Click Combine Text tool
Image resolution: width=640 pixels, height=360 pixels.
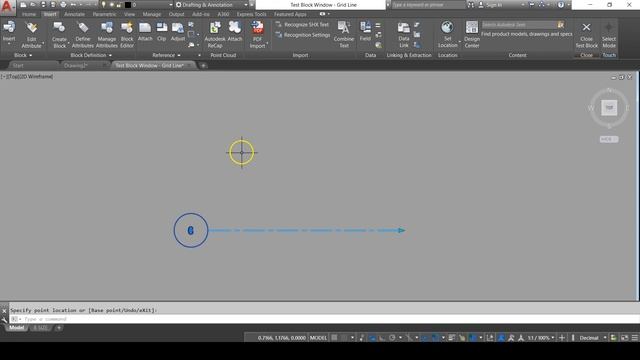tap(344, 34)
